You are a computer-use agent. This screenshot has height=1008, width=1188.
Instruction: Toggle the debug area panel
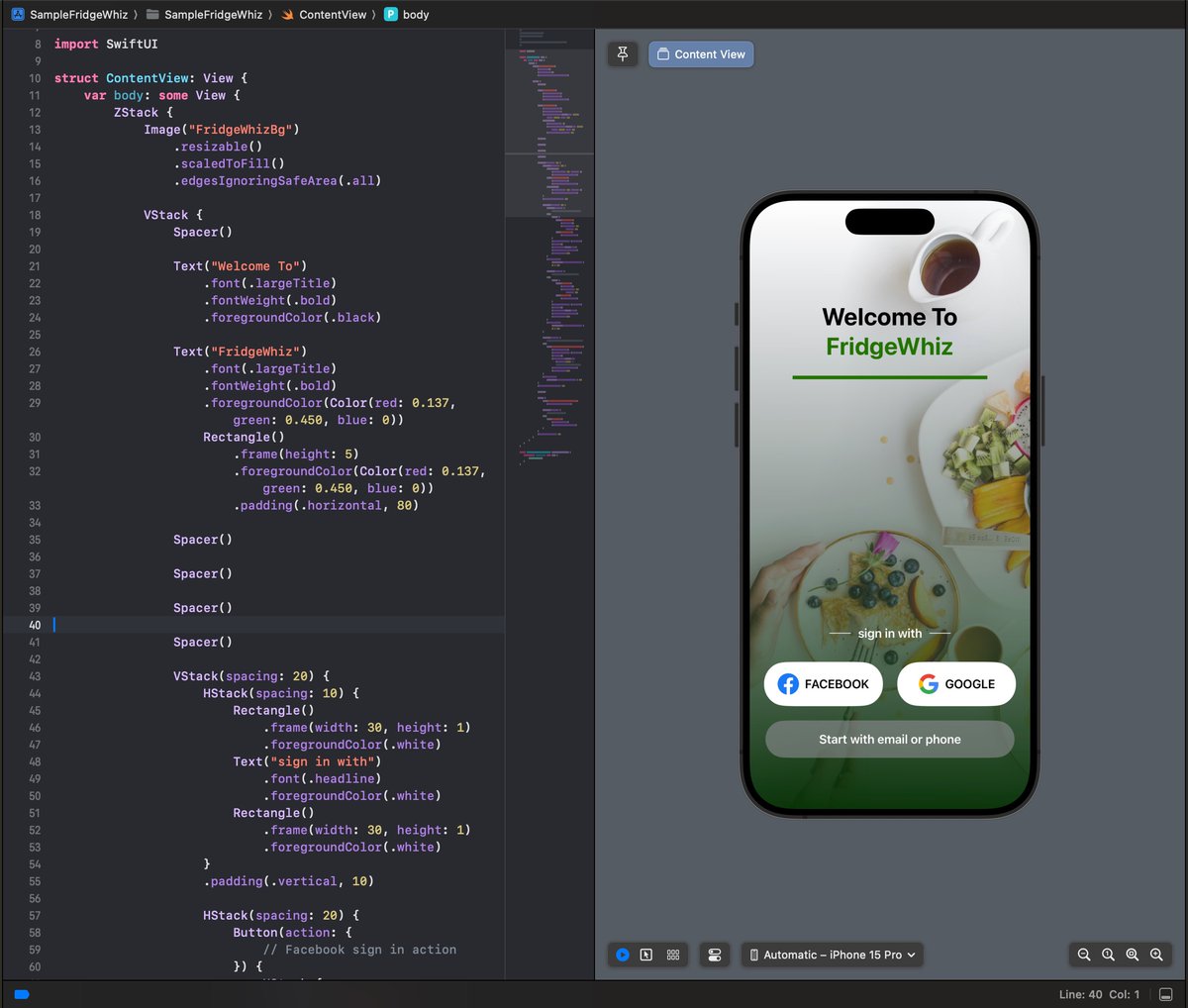[1166, 994]
